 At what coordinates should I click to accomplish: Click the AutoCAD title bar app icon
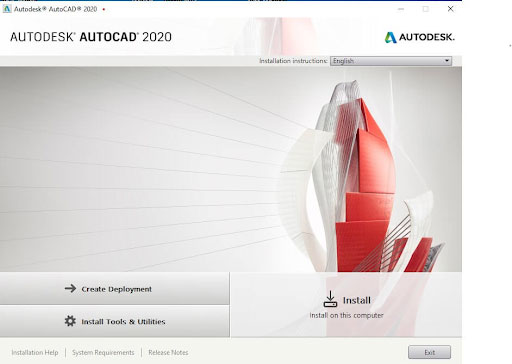[x=6, y=9]
